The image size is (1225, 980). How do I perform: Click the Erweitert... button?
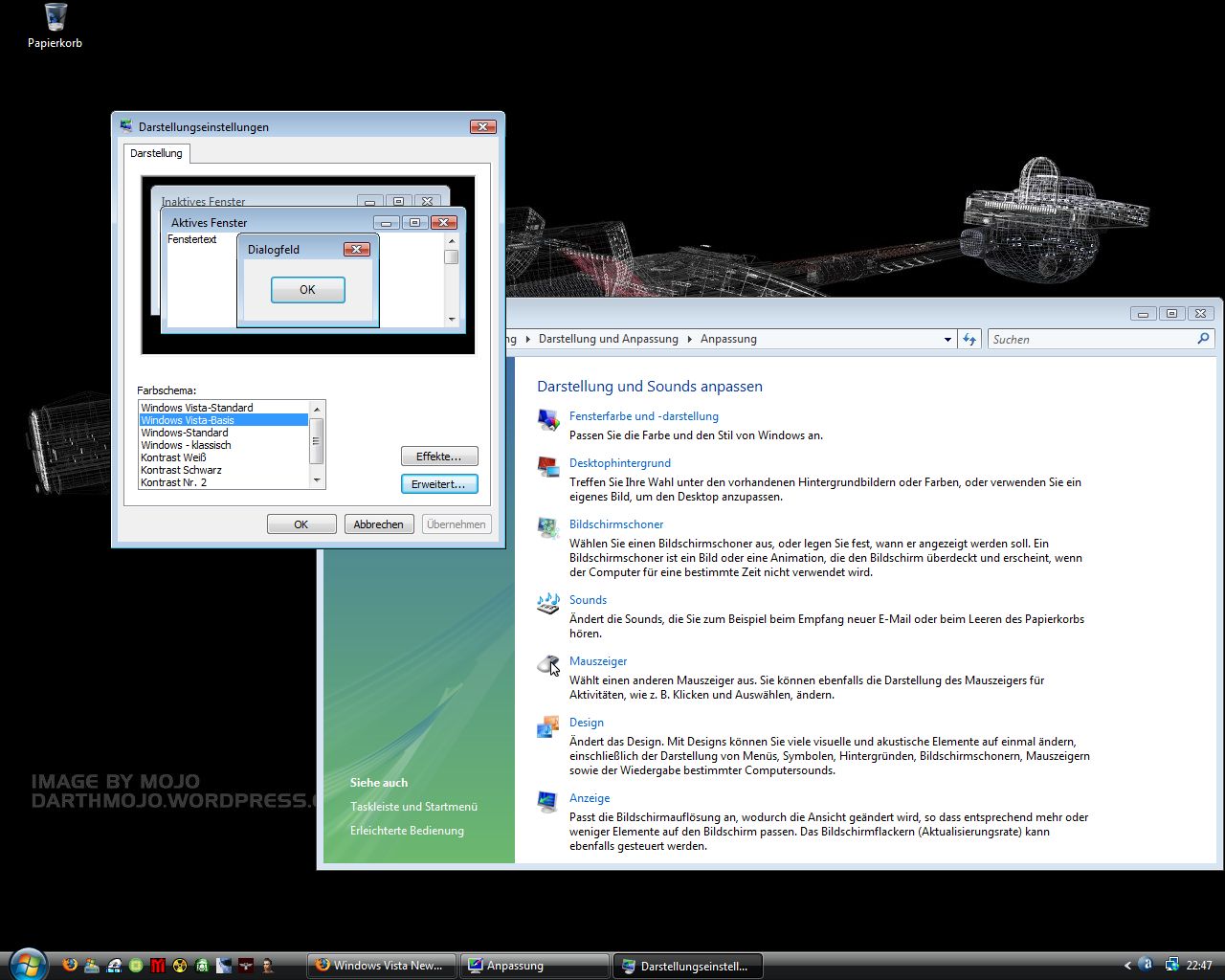click(x=438, y=484)
